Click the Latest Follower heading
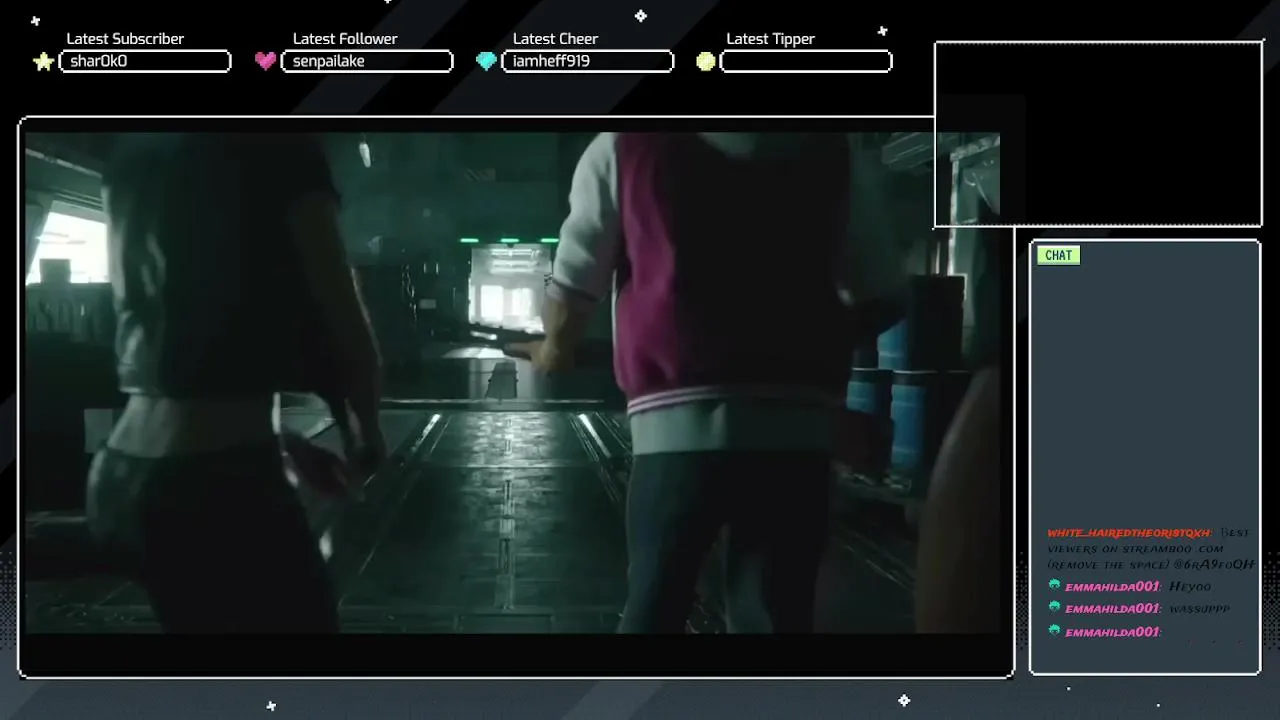 [x=345, y=39]
